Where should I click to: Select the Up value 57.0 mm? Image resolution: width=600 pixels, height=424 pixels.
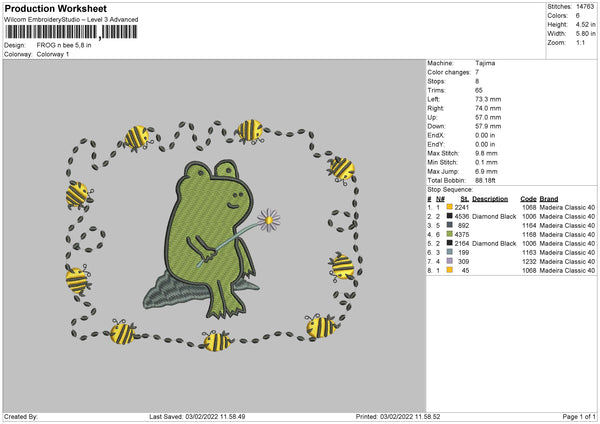(x=488, y=117)
